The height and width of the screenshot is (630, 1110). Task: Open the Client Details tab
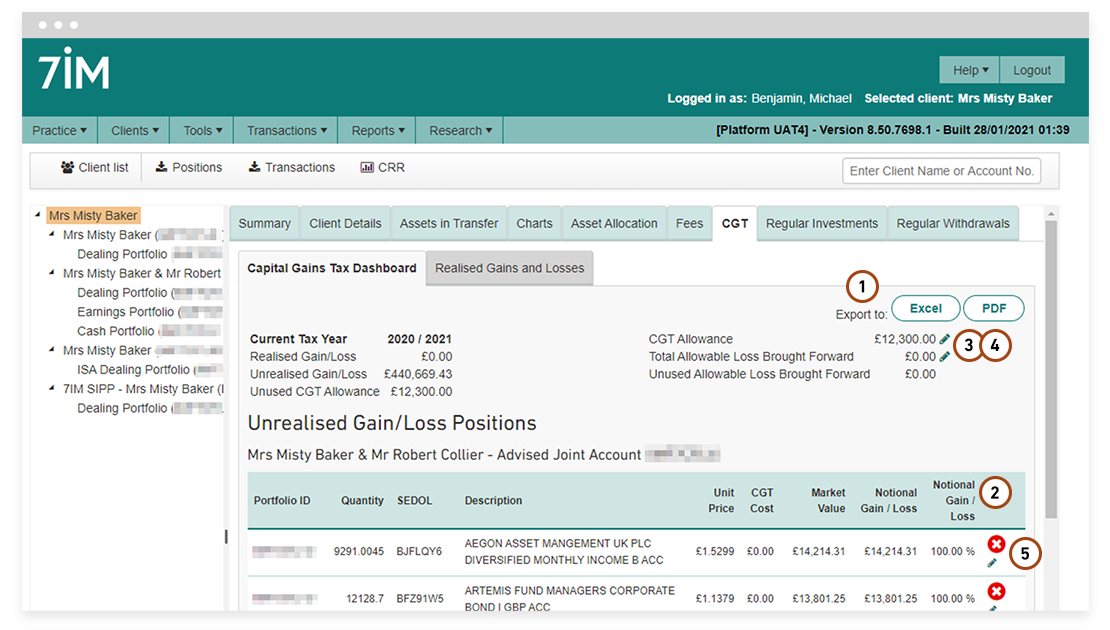tap(345, 224)
